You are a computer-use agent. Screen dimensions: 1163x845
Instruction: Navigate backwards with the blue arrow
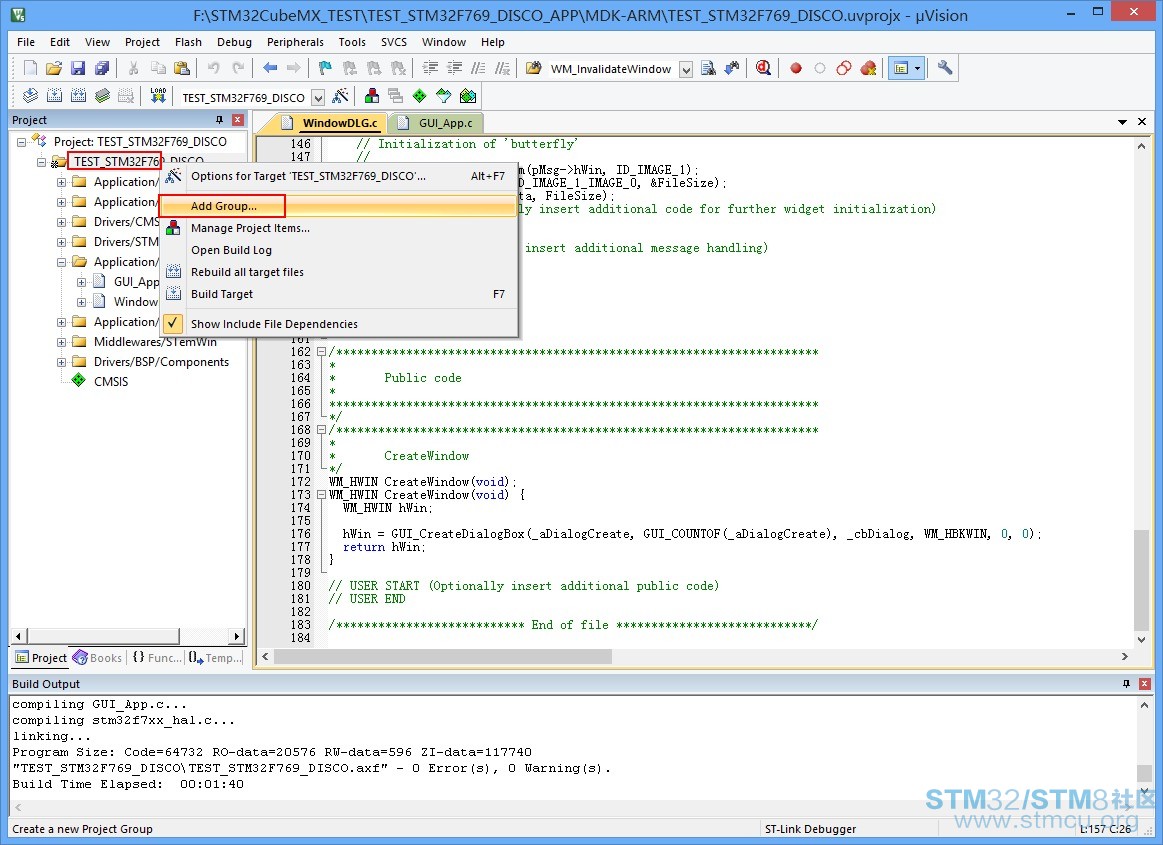tap(270, 68)
